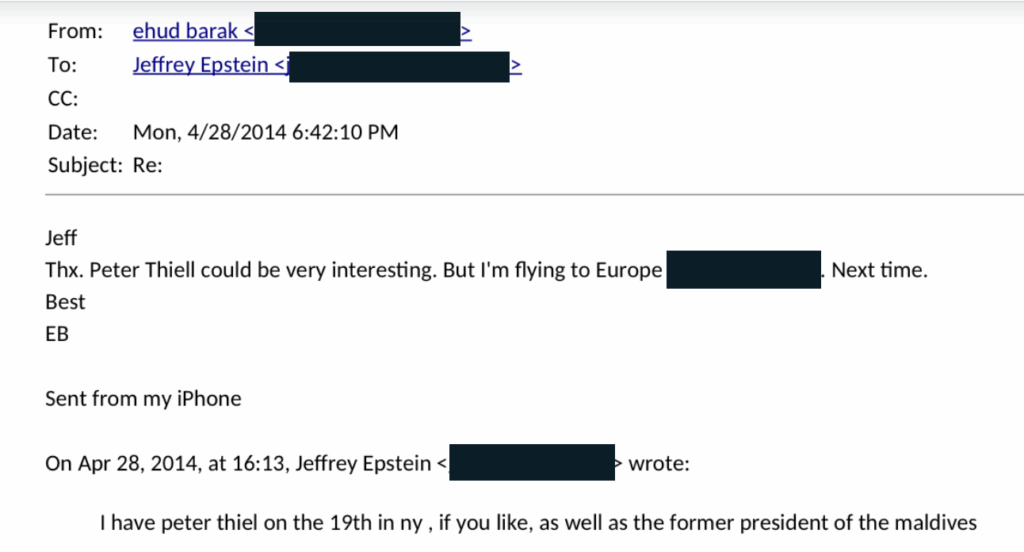
Task: Click the redacted email in the quoted header
Action: click(x=532, y=462)
